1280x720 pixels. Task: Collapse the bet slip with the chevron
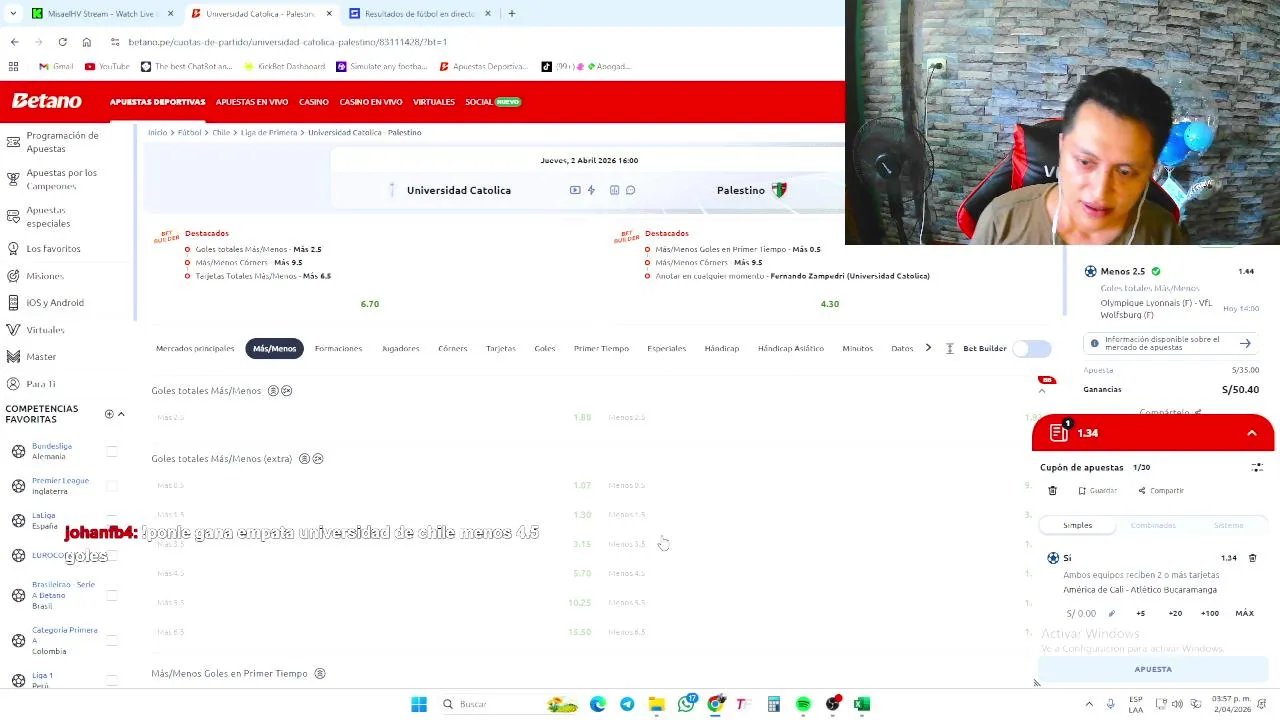(1252, 433)
